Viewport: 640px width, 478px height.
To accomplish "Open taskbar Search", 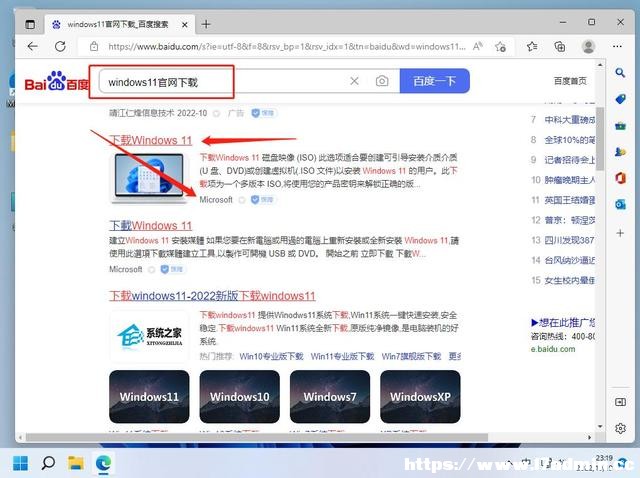I will pos(48,463).
